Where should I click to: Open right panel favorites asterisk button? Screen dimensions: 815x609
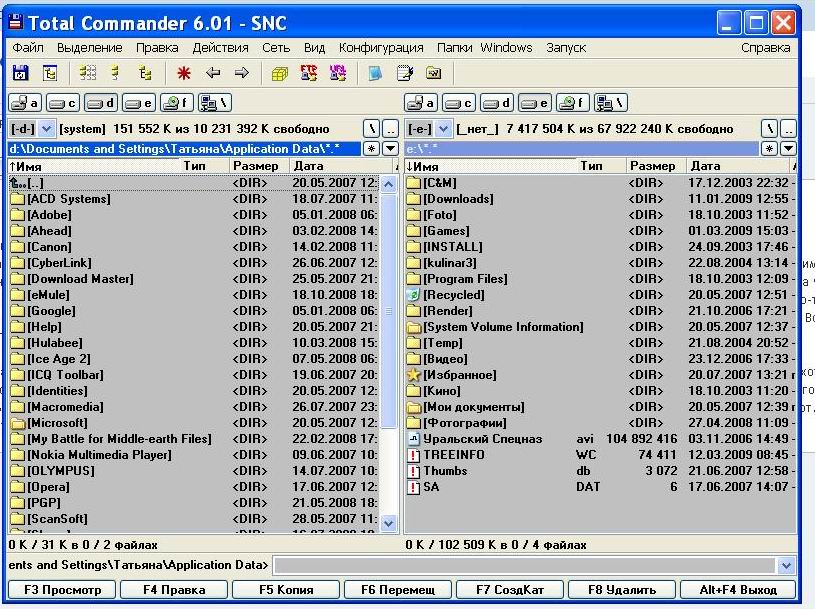click(769, 149)
